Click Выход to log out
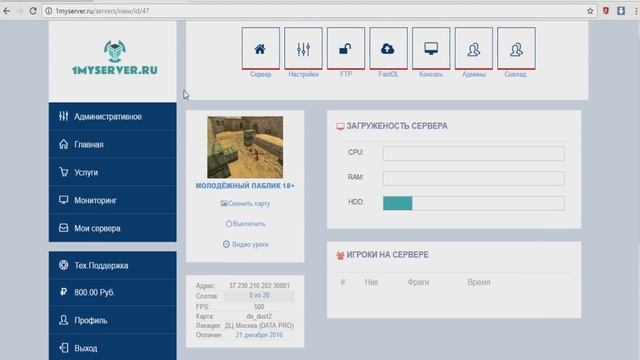Viewport: 640px width, 360px height. (113, 348)
